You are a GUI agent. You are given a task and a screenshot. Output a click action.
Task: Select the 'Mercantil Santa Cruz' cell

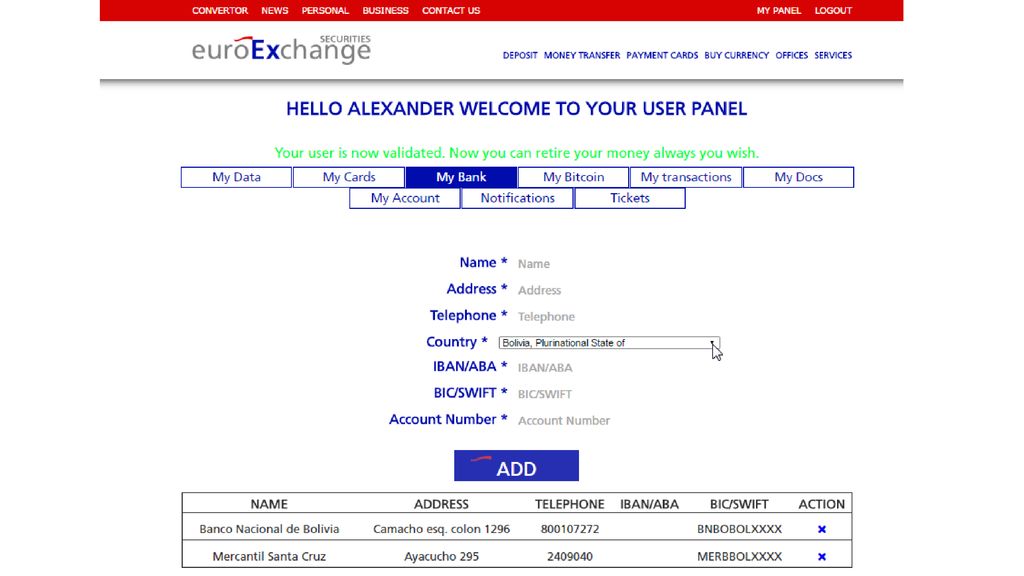click(x=269, y=556)
